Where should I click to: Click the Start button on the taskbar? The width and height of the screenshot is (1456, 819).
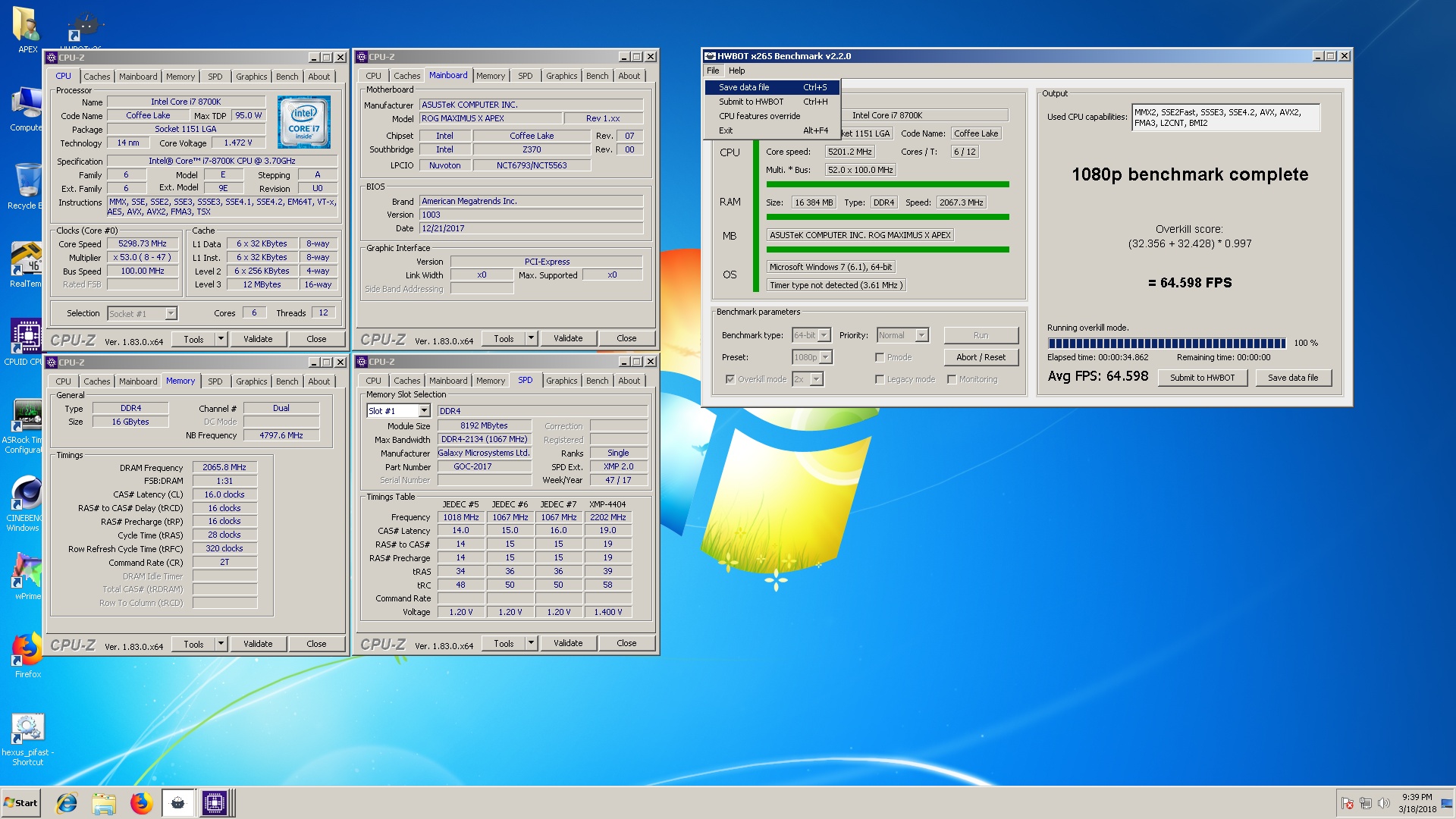(21, 803)
